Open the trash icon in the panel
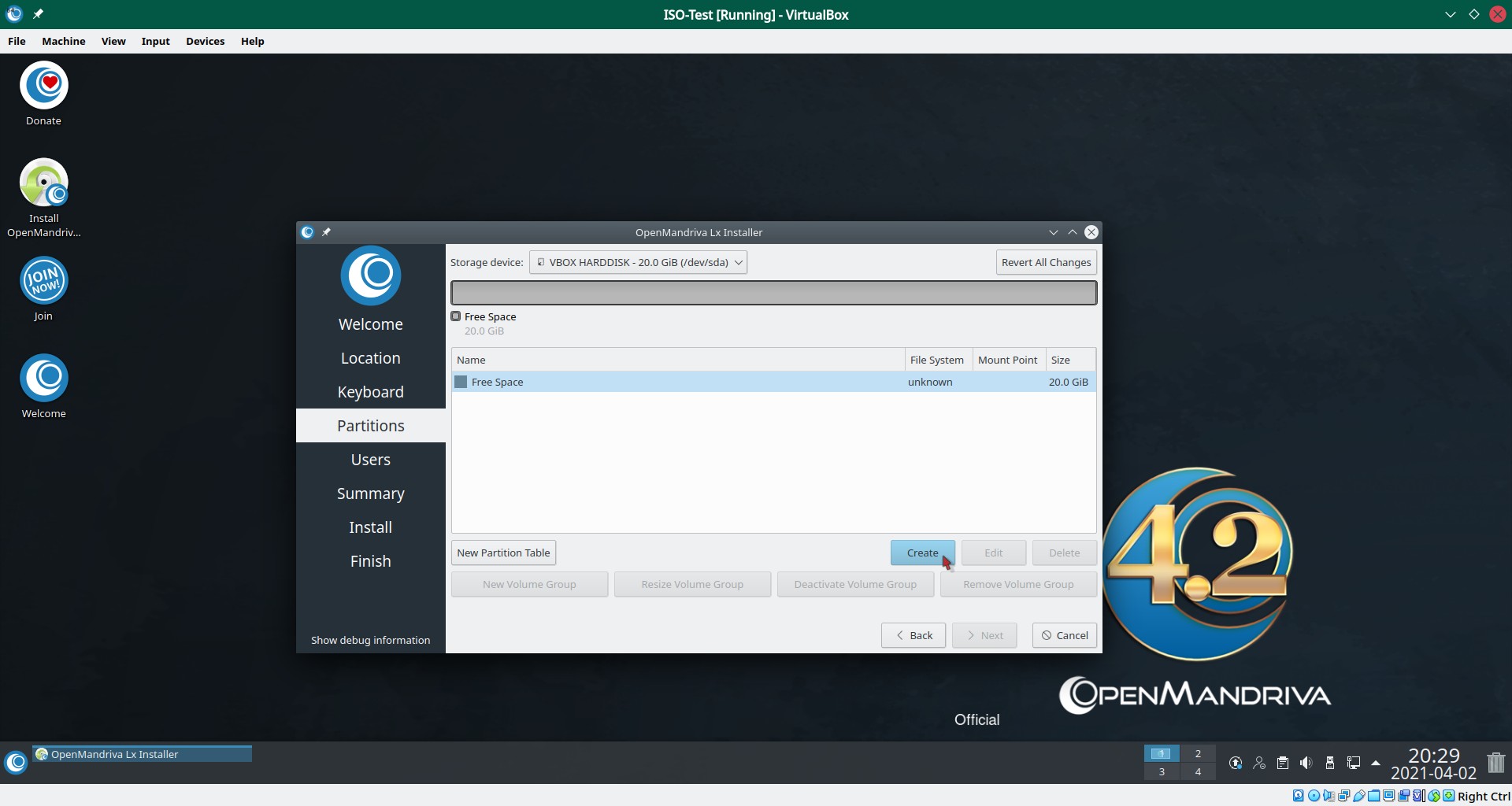The width and height of the screenshot is (1512, 806). coord(1495,762)
